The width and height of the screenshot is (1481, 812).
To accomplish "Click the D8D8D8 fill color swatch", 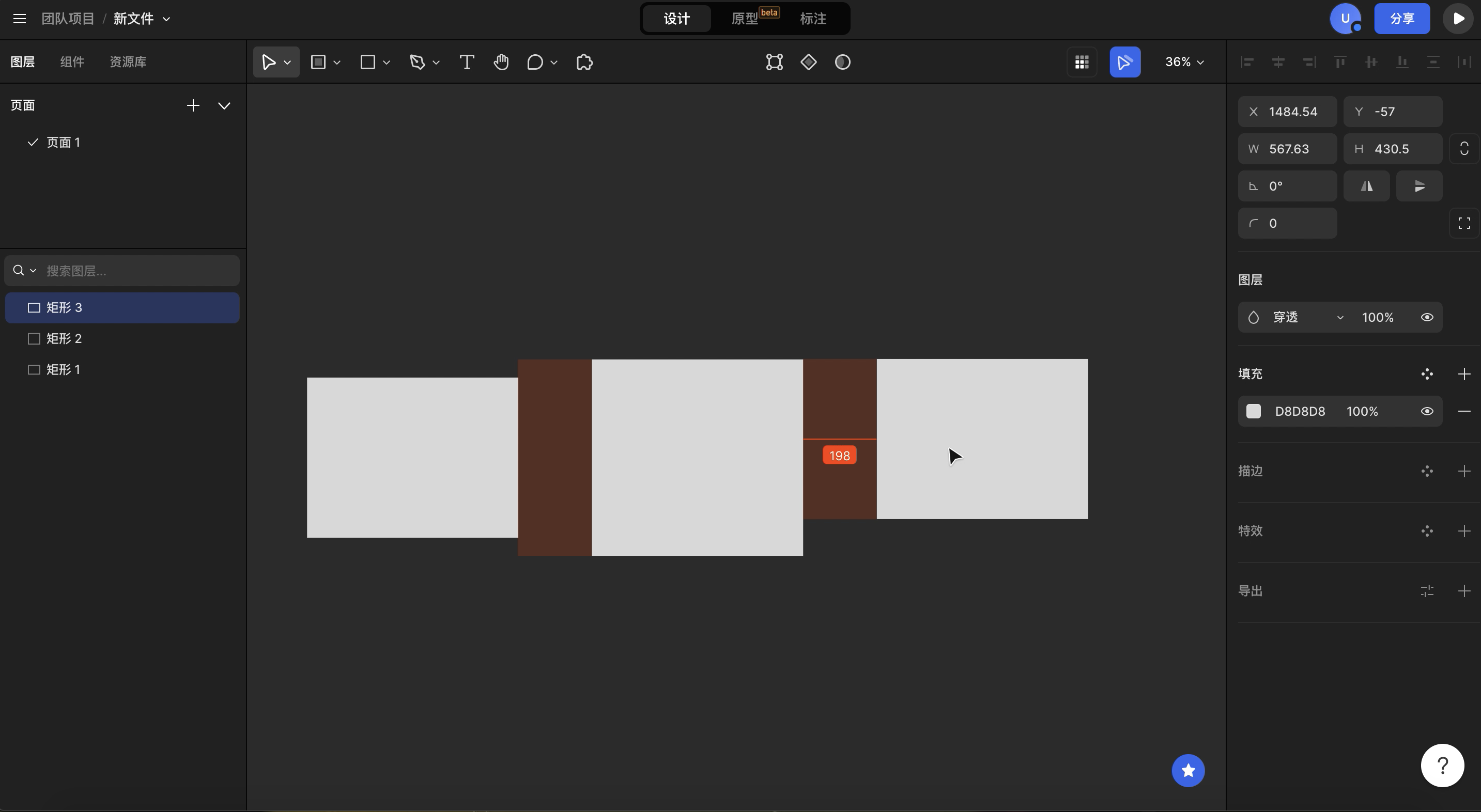I will click(1253, 412).
